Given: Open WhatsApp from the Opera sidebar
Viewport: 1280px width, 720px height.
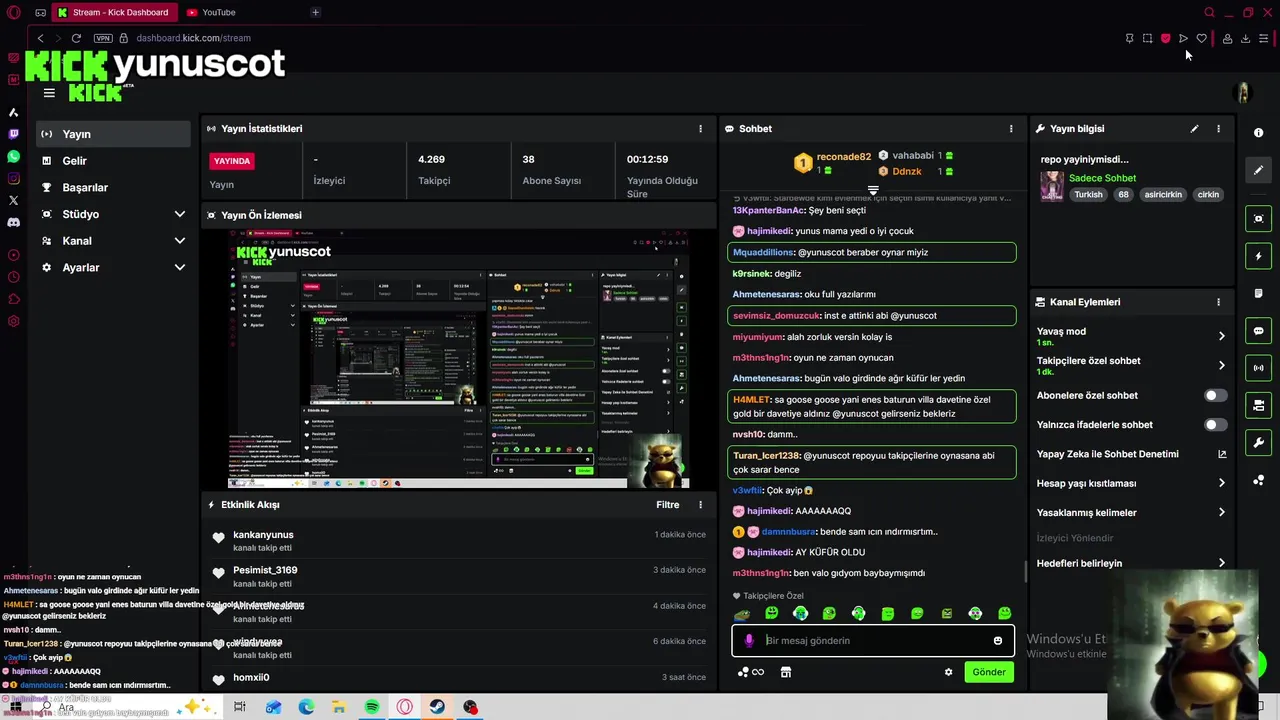Looking at the screenshot, I should tap(13, 157).
